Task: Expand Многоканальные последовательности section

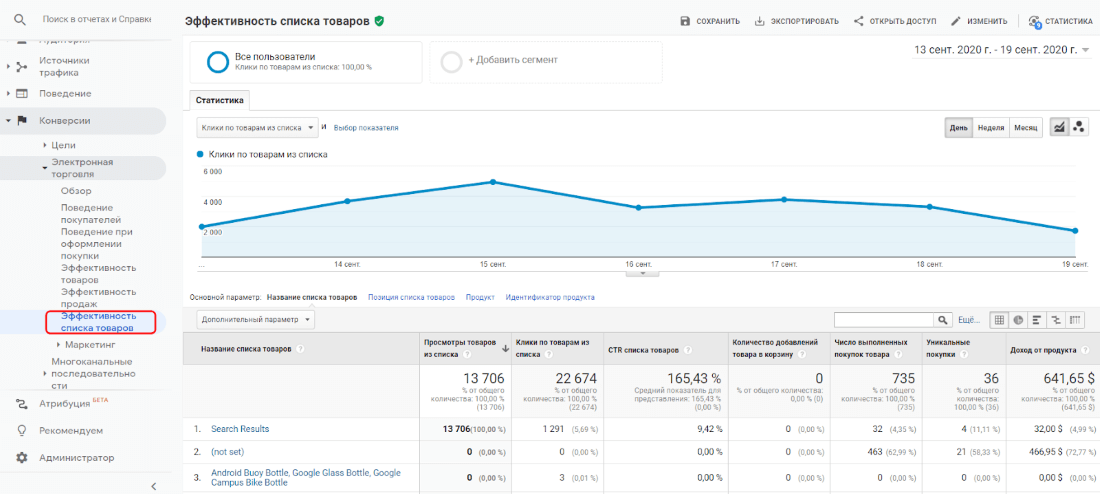Action: 45,374
